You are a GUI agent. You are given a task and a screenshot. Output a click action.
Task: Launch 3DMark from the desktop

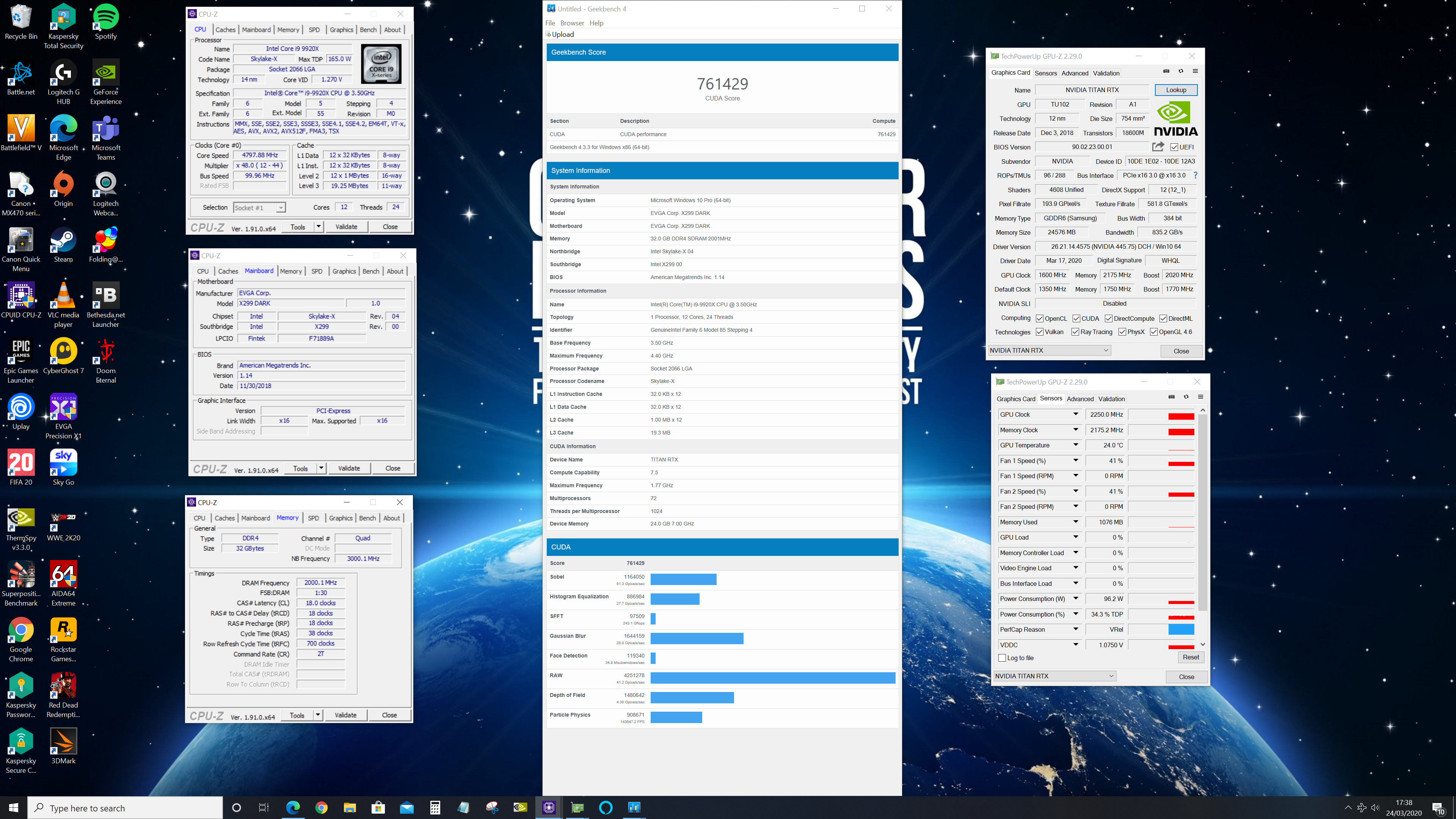63,747
